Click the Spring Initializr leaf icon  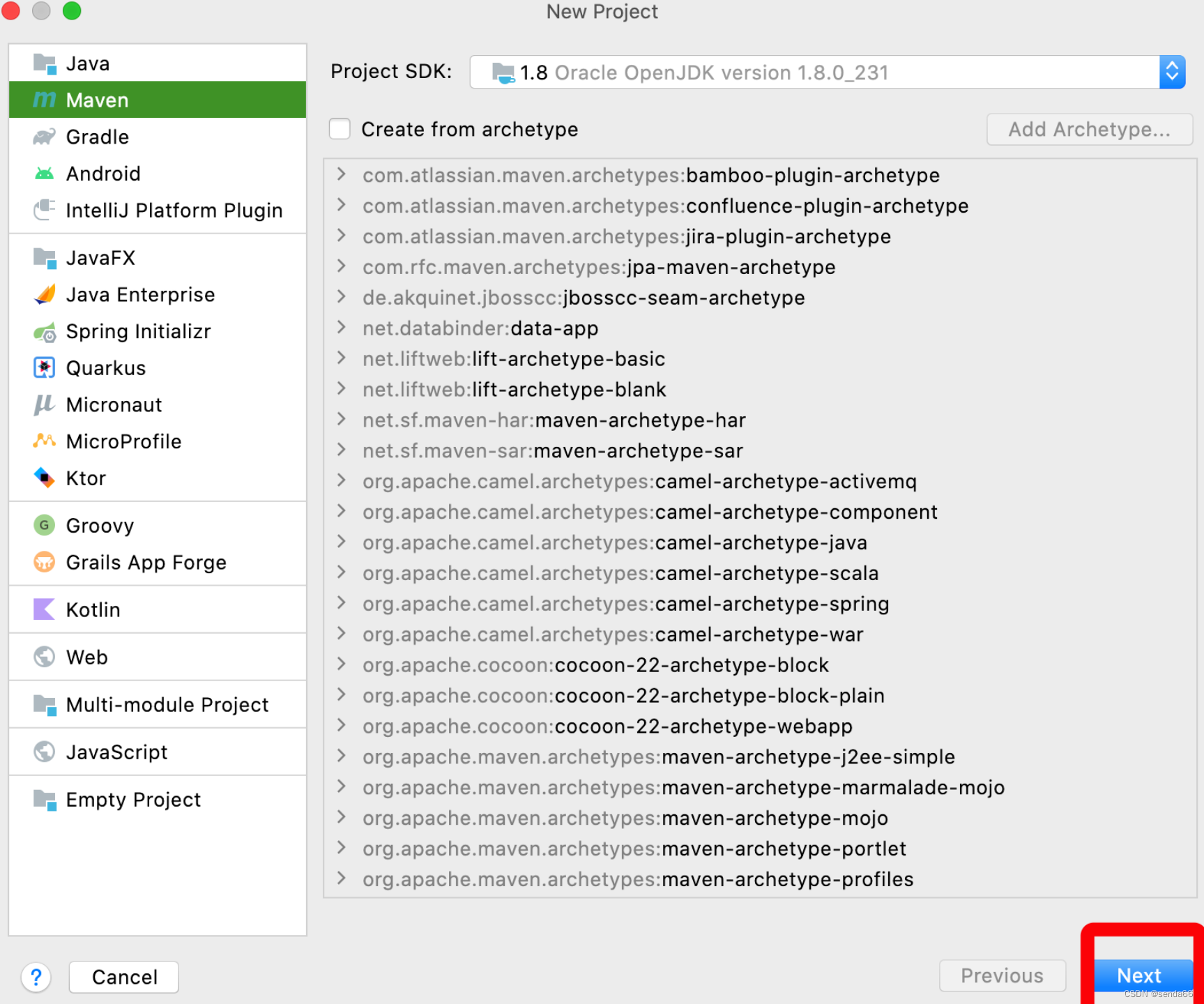45,332
